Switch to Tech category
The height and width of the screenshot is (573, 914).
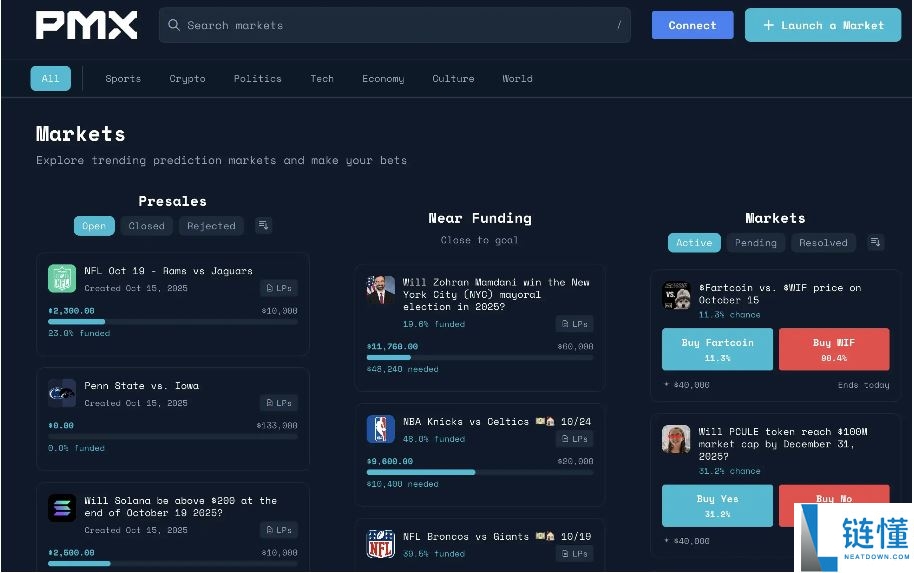click(322, 79)
